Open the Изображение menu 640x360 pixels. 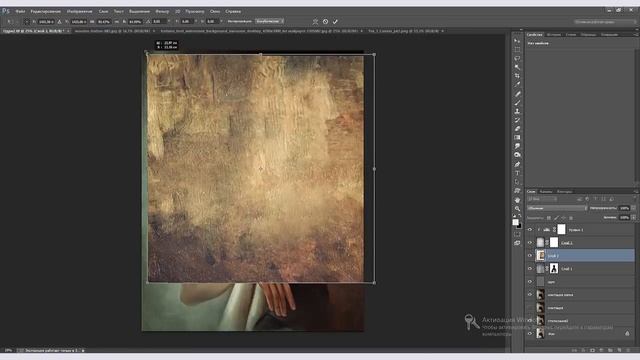tap(80, 11)
